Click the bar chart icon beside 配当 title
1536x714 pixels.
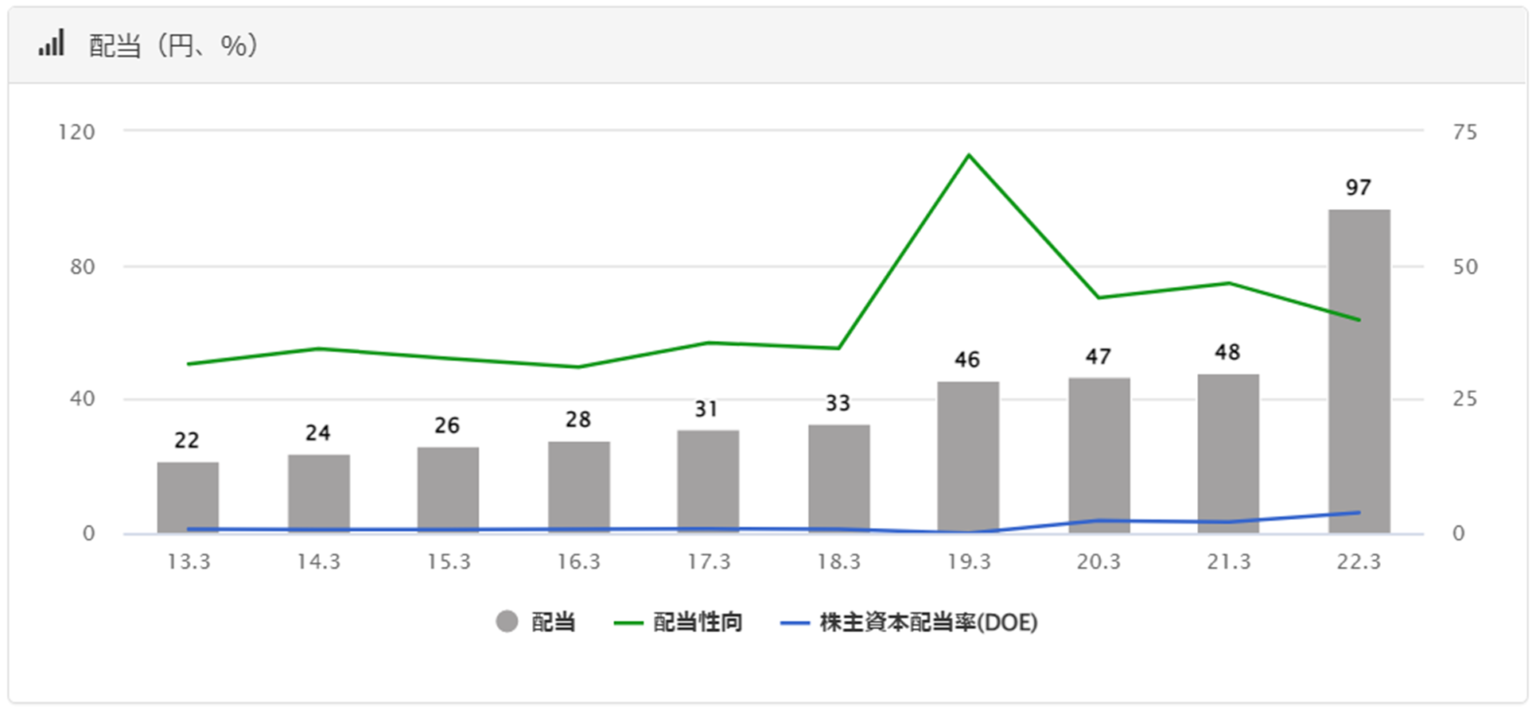click(x=51, y=44)
